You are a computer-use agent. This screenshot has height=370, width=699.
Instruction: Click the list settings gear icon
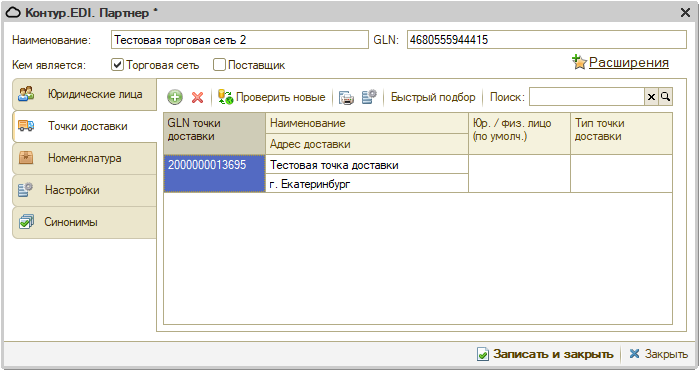(x=369, y=97)
